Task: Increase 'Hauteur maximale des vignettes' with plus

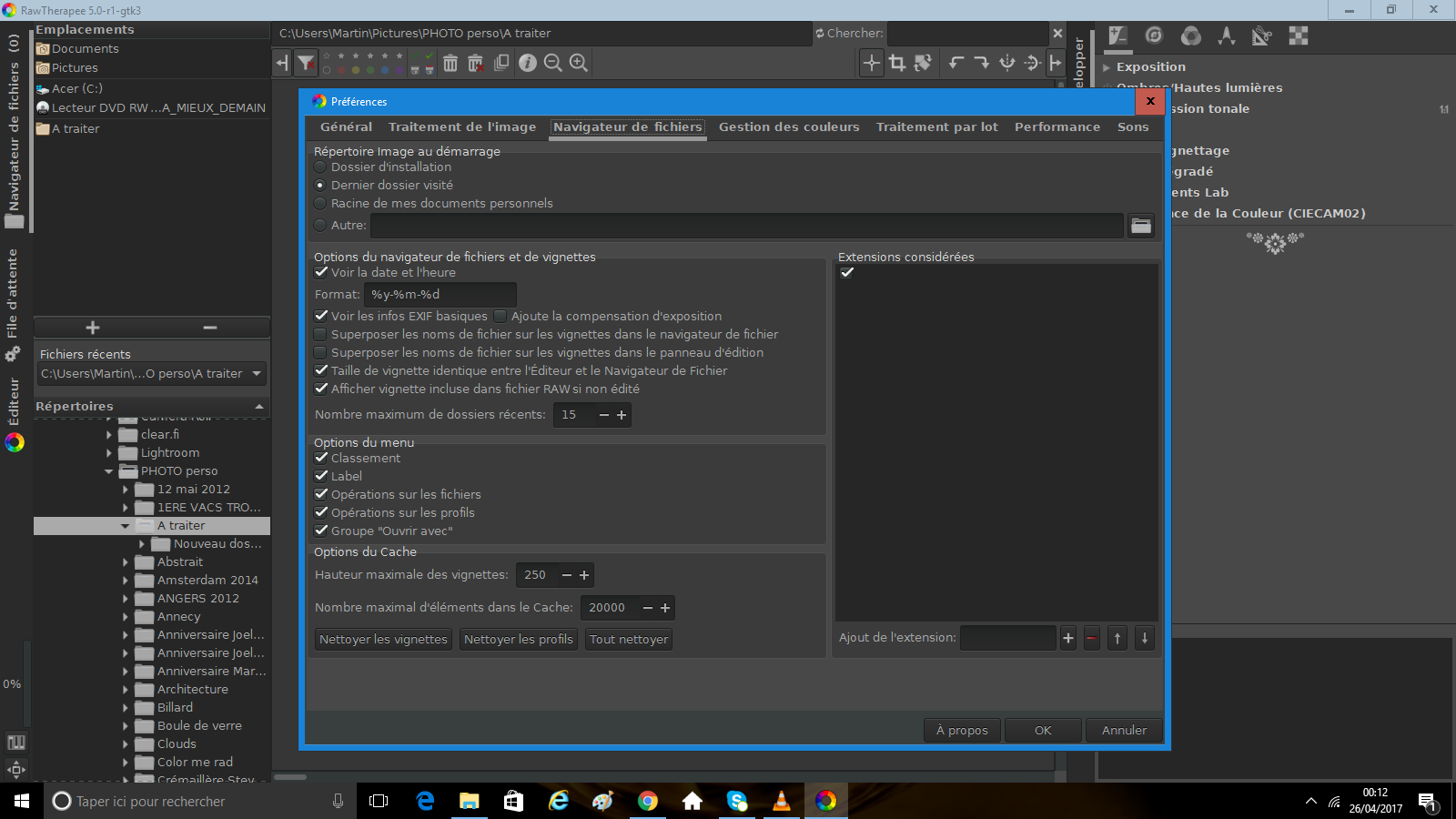Action: [584, 575]
